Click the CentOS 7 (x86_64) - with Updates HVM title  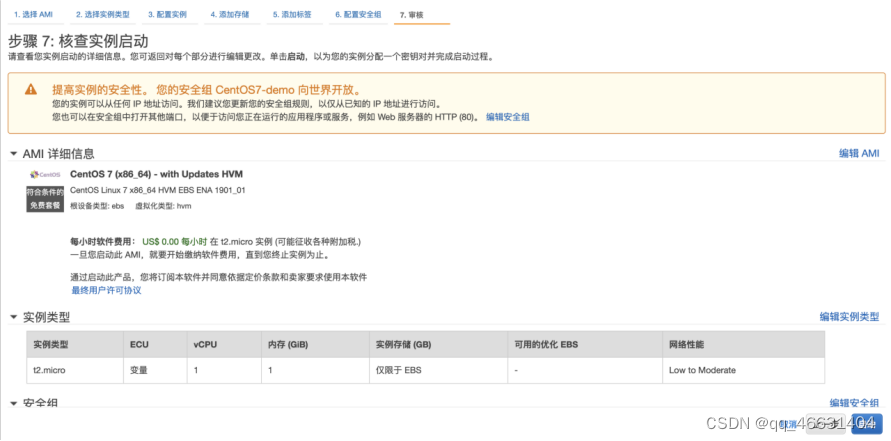156,174
